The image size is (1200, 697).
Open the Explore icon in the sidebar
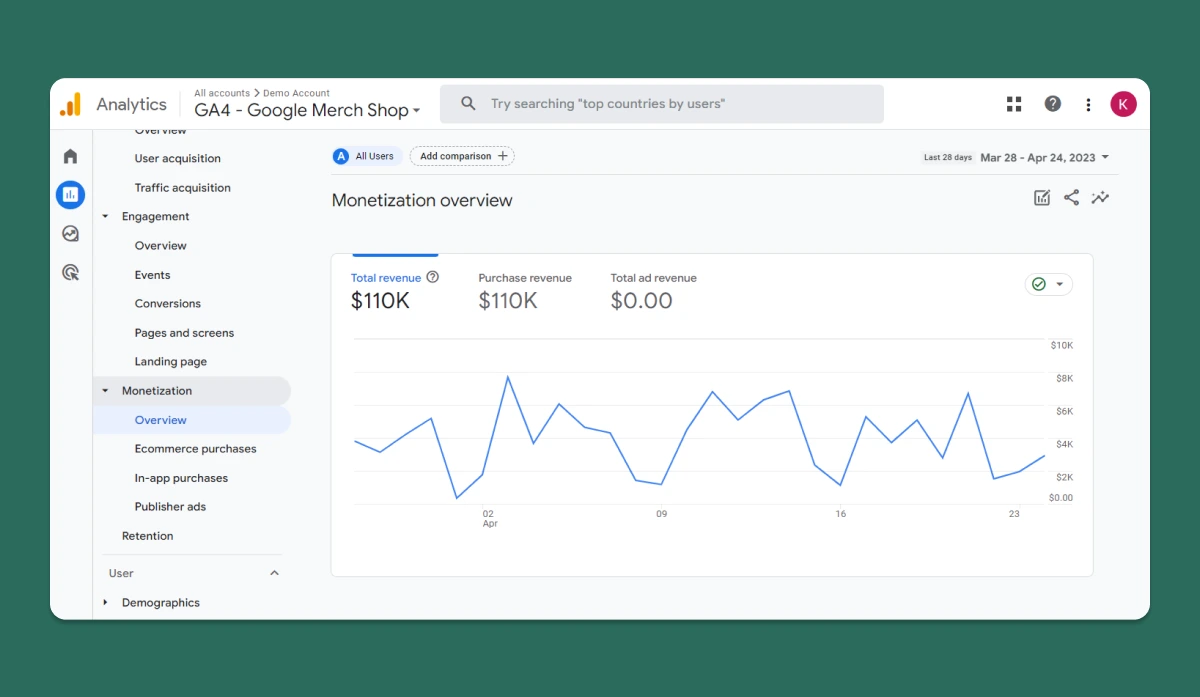(70, 234)
